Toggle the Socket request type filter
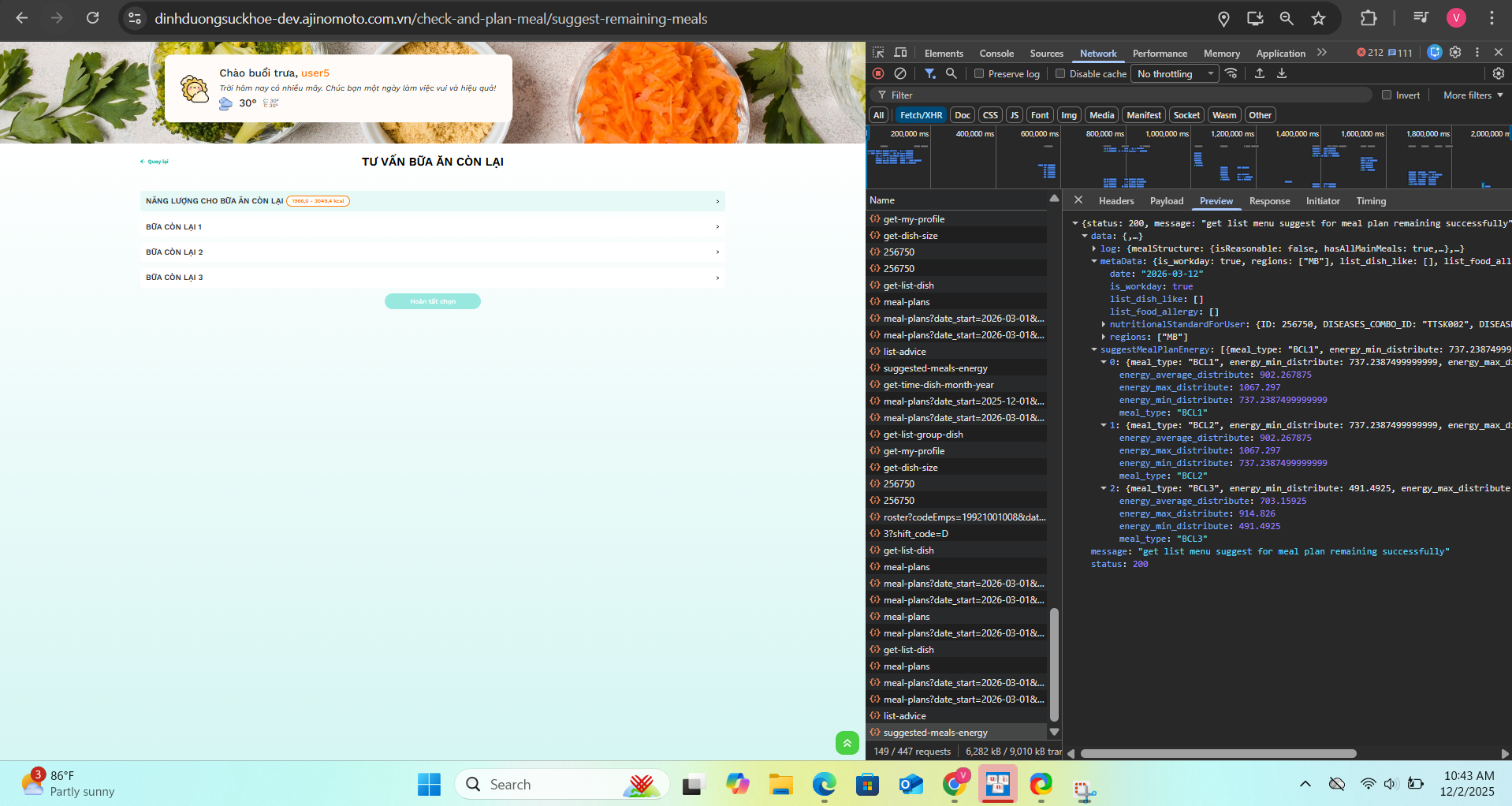The height and width of the screenshot is (806, 1512). [1186, 115]
